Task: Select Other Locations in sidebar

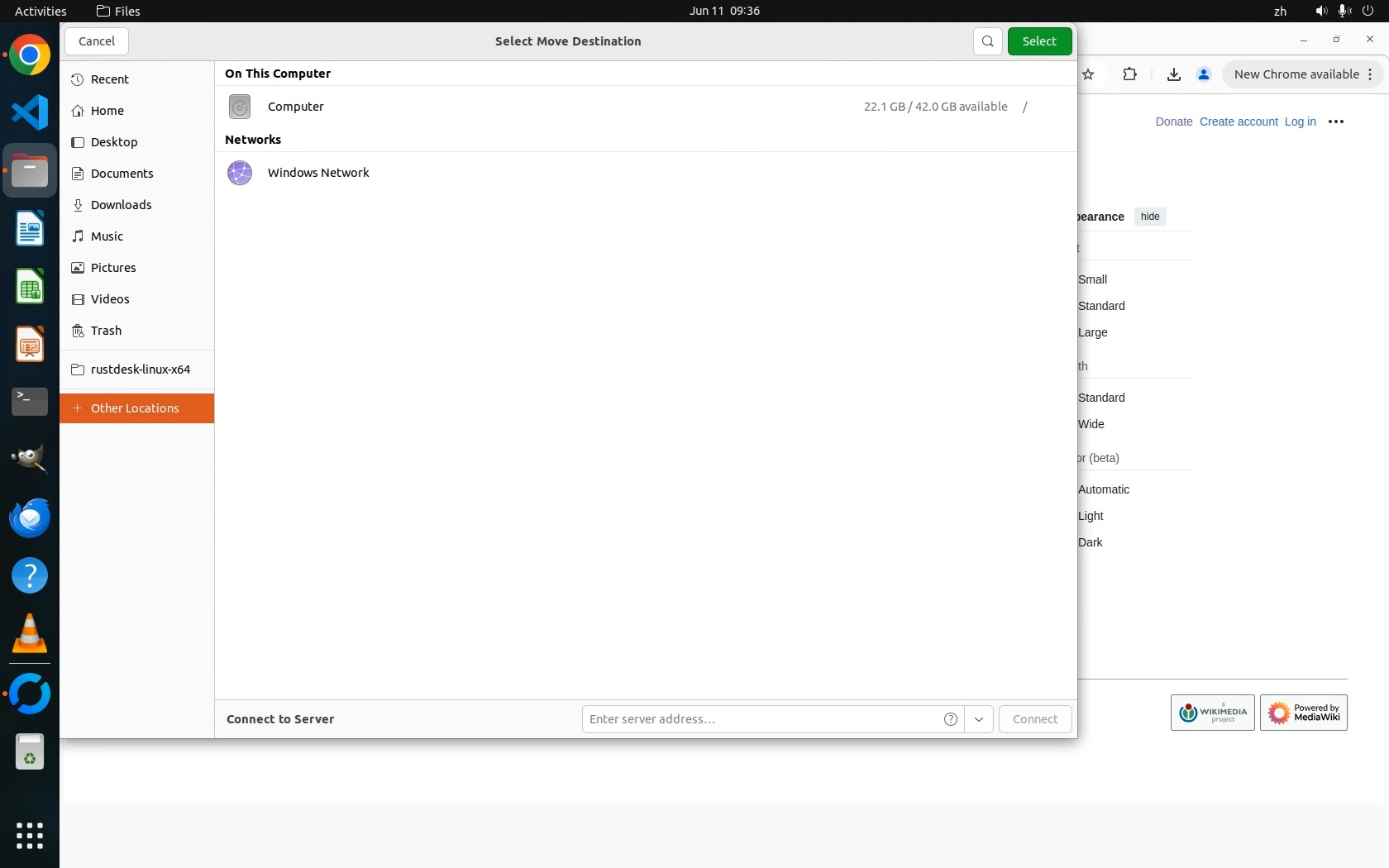Action: pyautogui.click(x=135, y=408)
